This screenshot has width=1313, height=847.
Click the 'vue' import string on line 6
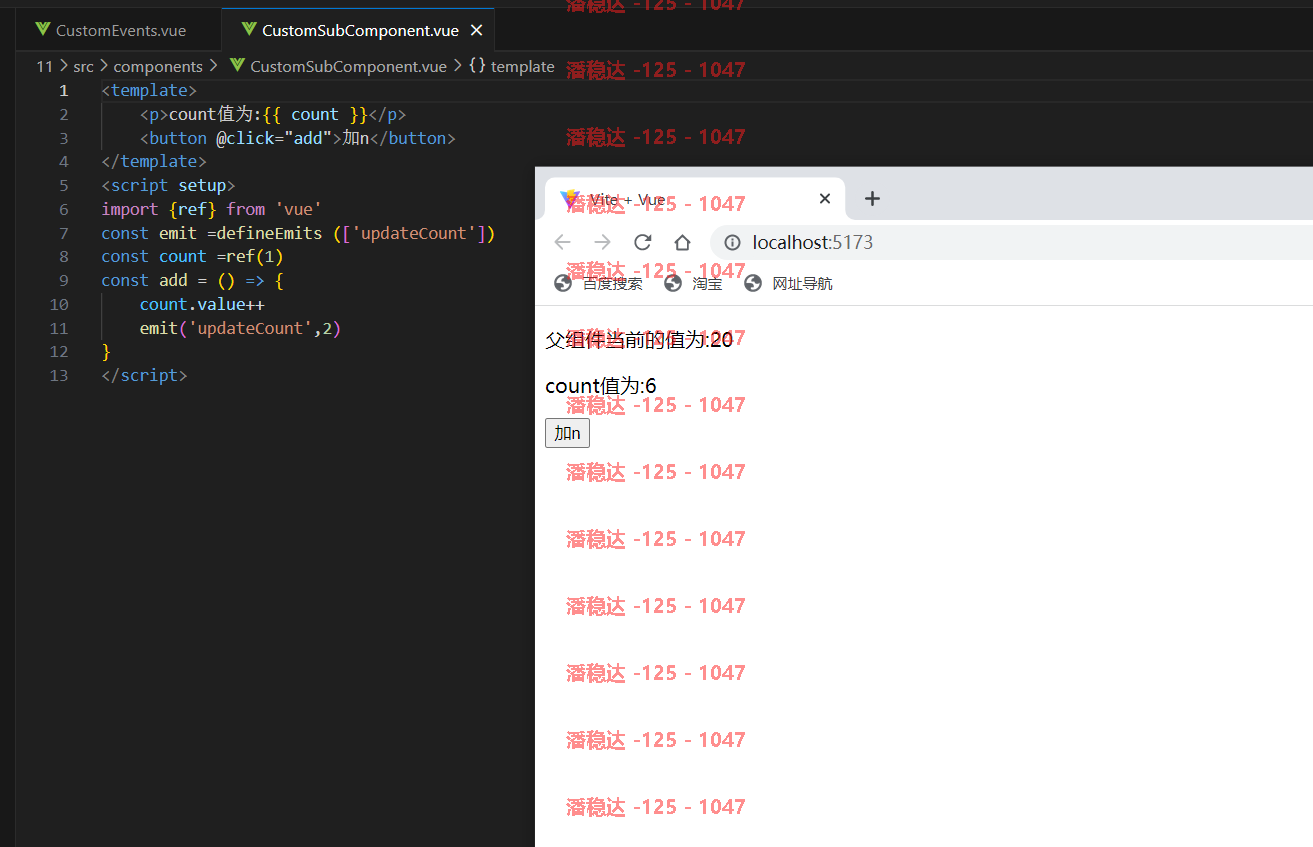click(298, 209)
